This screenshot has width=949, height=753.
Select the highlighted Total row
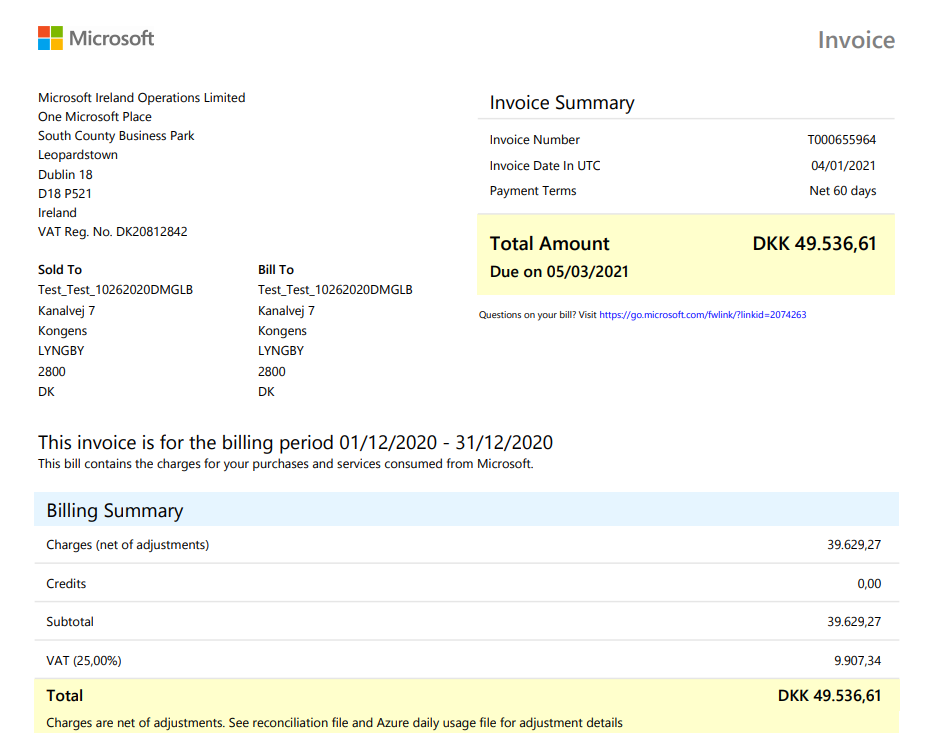coord(467,696)
